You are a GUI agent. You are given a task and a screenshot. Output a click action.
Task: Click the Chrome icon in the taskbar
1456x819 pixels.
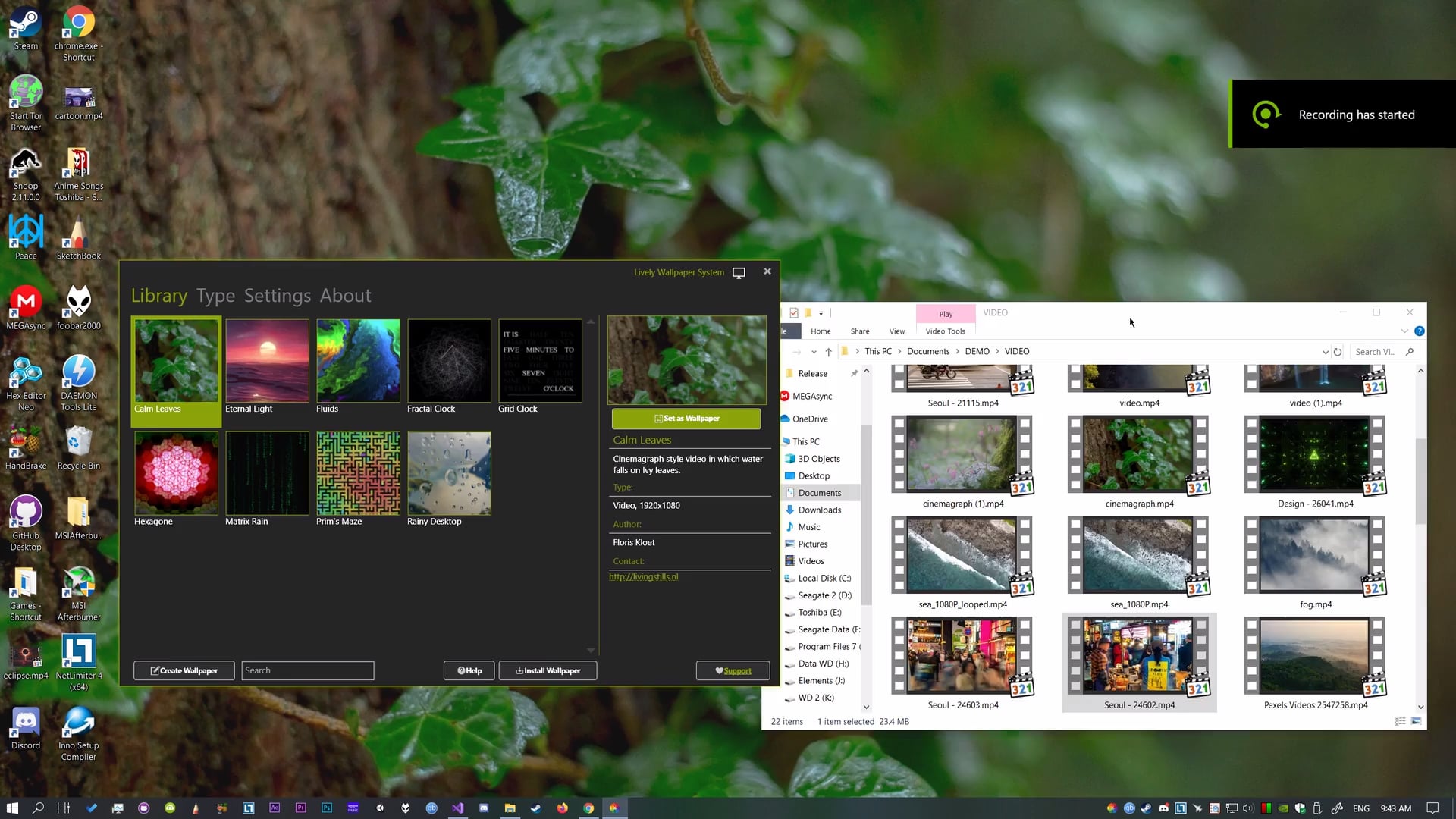588,808
